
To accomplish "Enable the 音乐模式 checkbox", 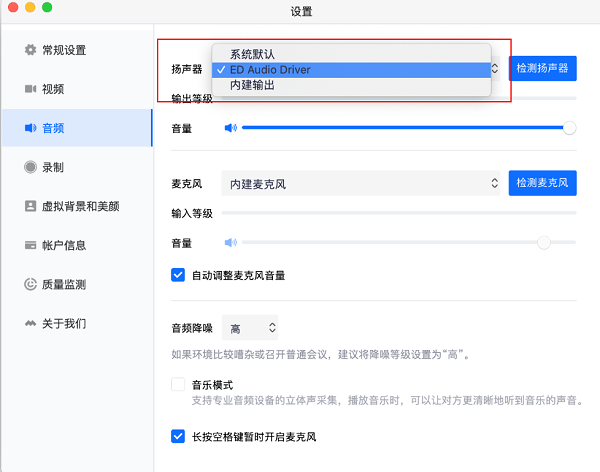I will (x=178, y=384).
